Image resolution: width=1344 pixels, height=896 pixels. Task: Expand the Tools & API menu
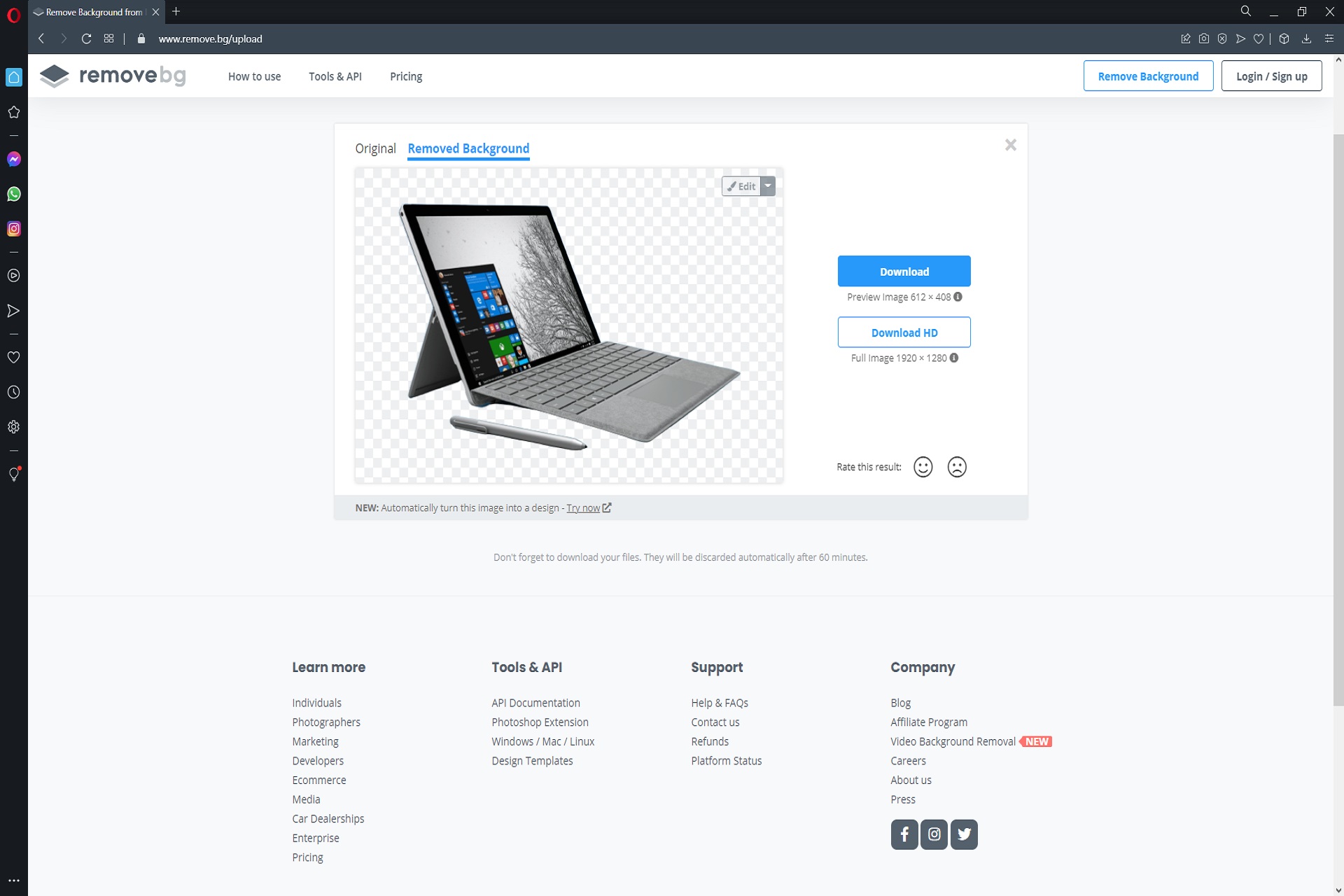(x=335, y=76)
